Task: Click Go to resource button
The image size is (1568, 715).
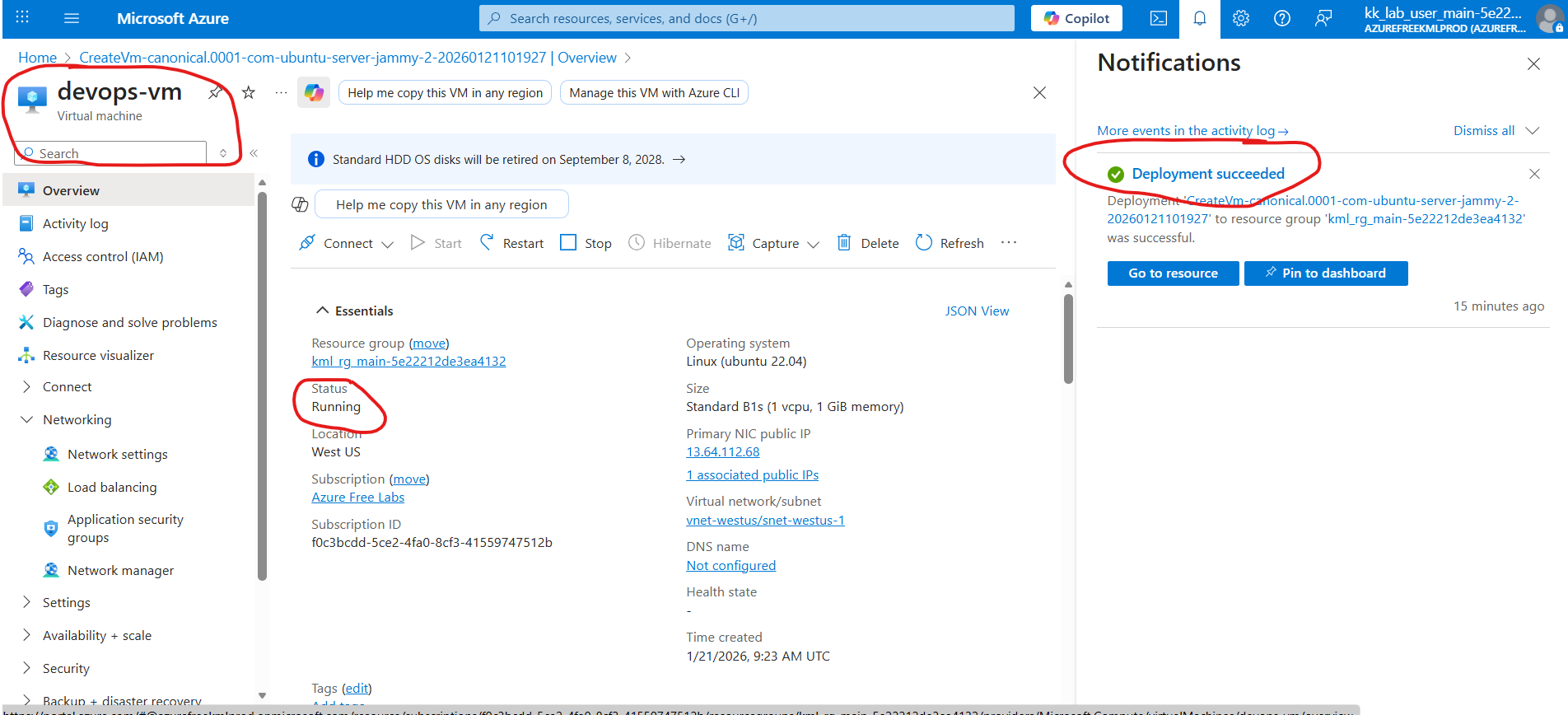Action: click(1173, 273)
